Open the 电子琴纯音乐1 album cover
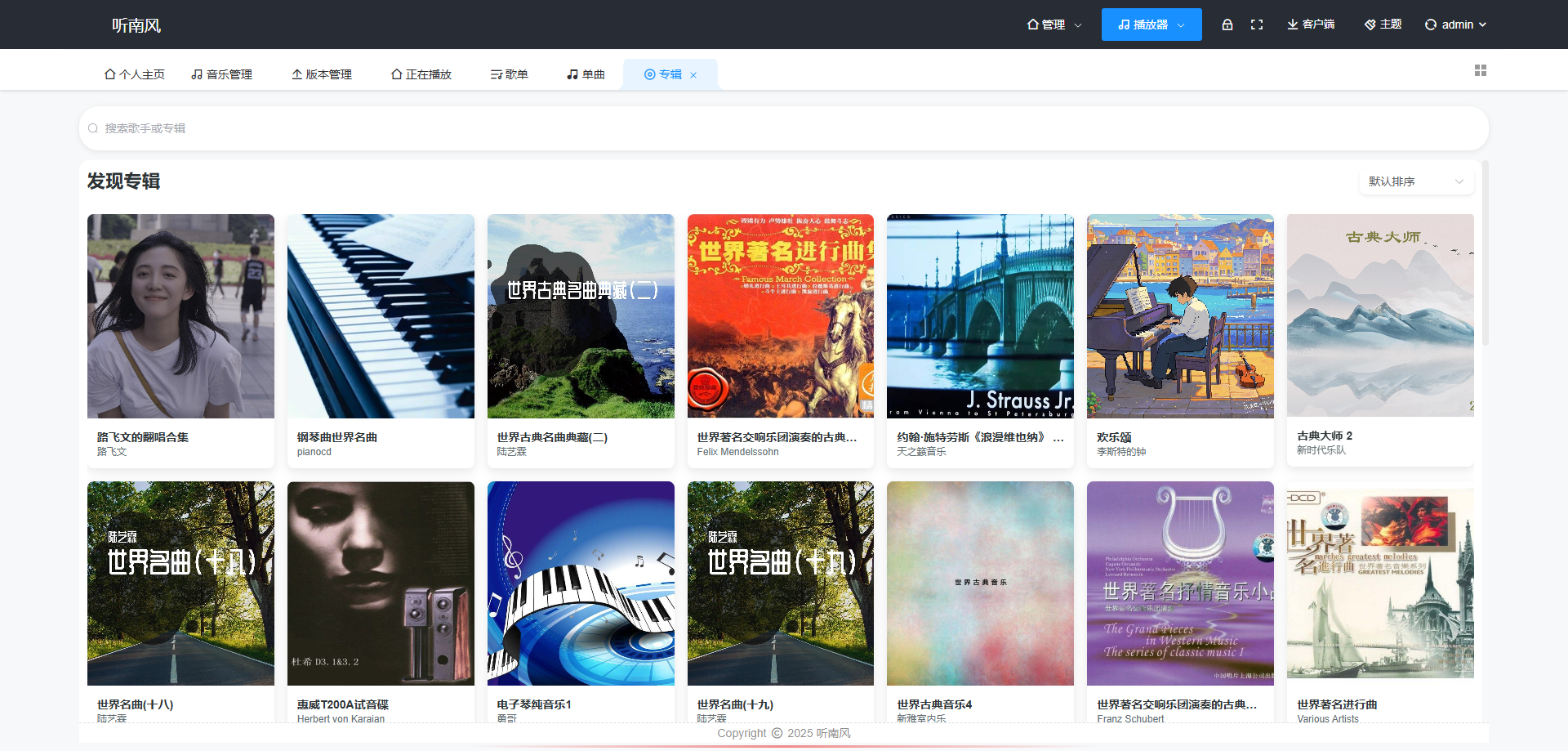This screenshot has height=751, width=1568. 581,583
